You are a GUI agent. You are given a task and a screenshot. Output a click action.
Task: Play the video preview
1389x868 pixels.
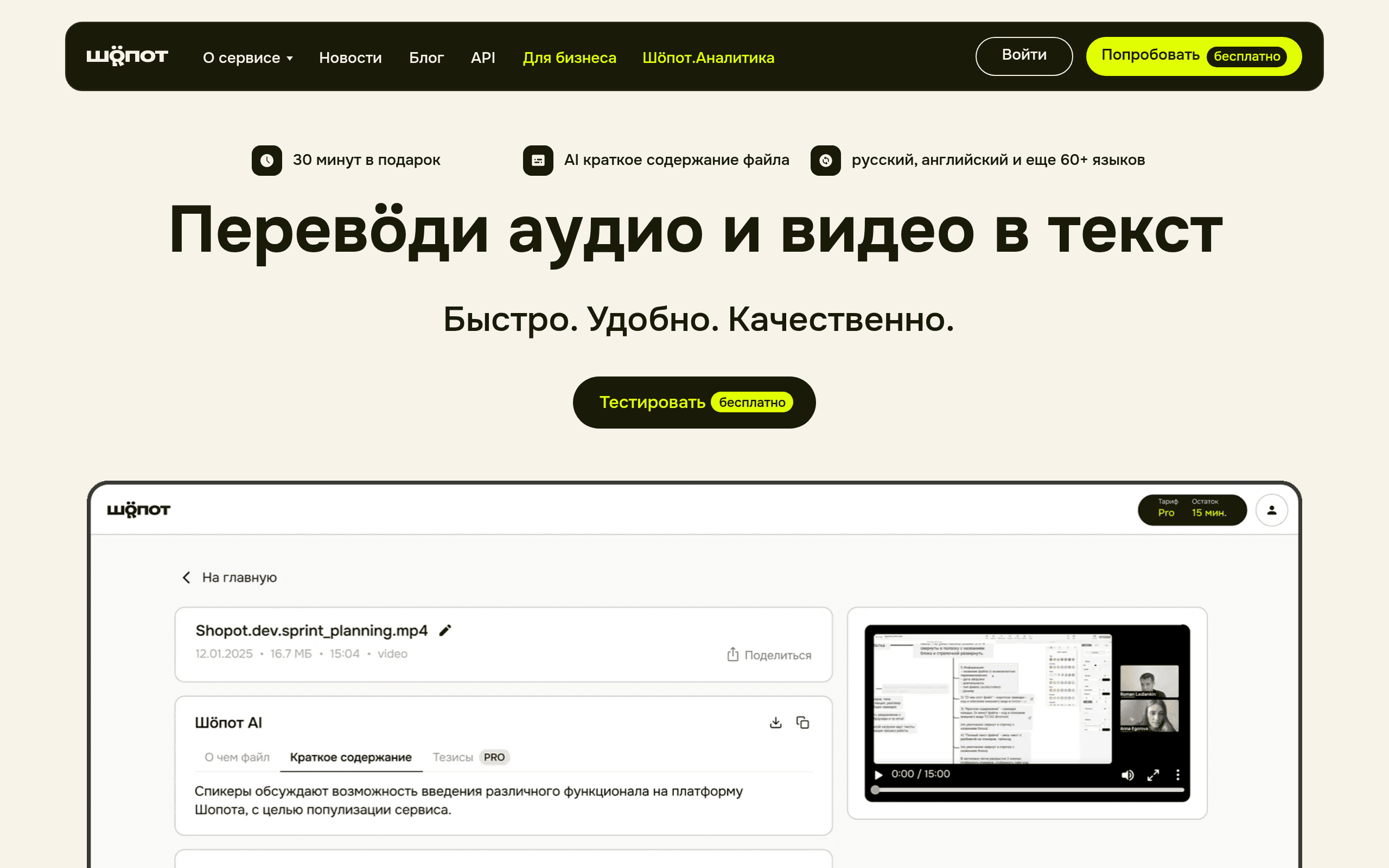[x=878, y=775]
